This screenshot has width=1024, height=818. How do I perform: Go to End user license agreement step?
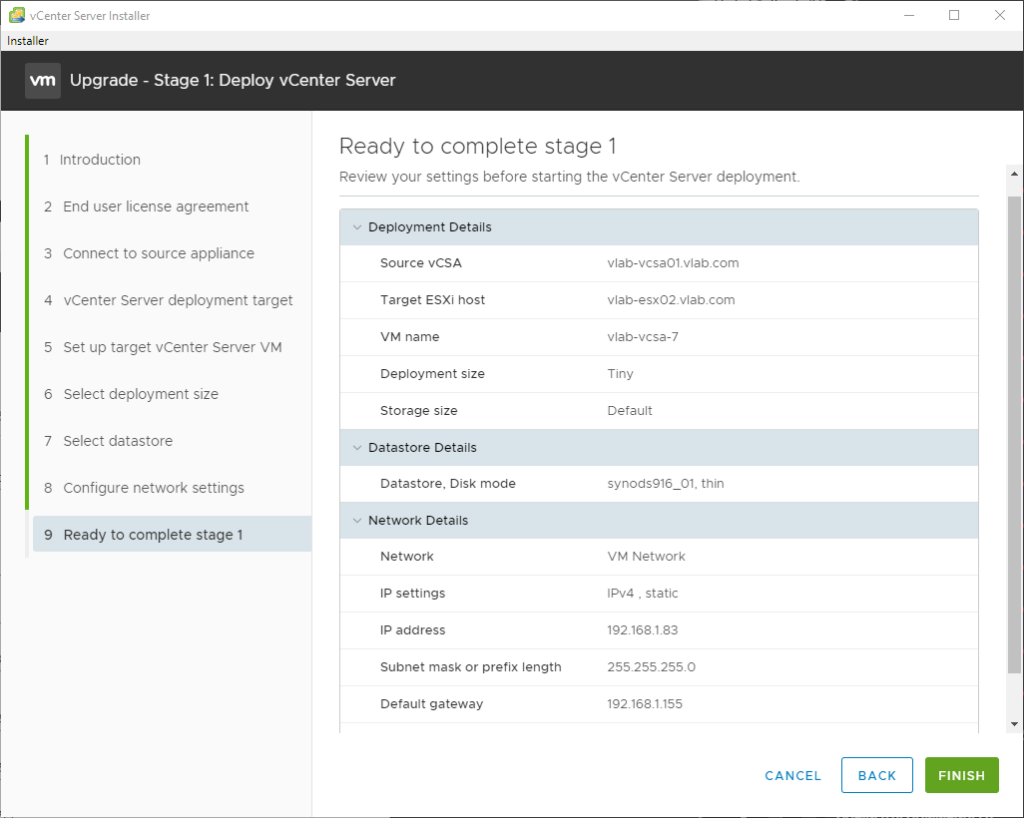click(x=146, y=207)
